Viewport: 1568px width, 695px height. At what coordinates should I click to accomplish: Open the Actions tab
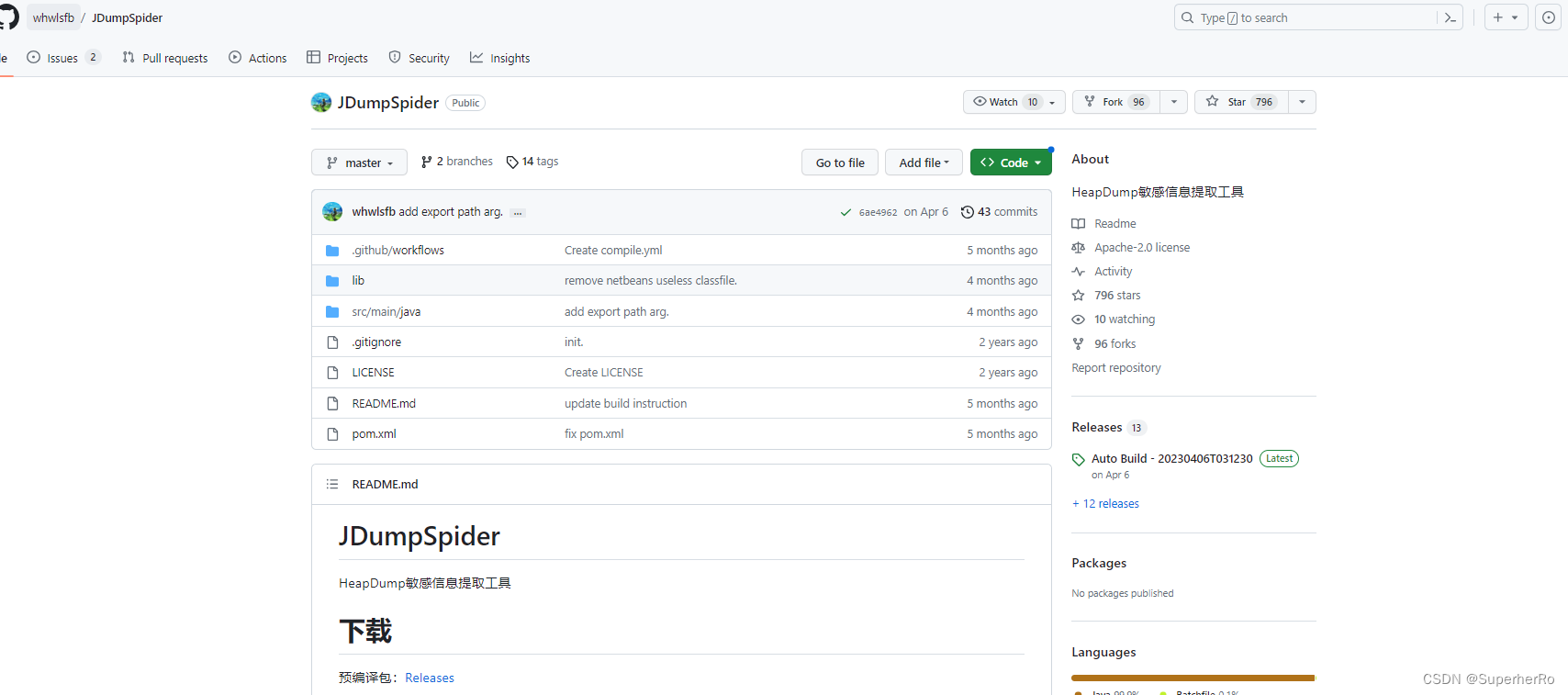(x=258, y=58)
